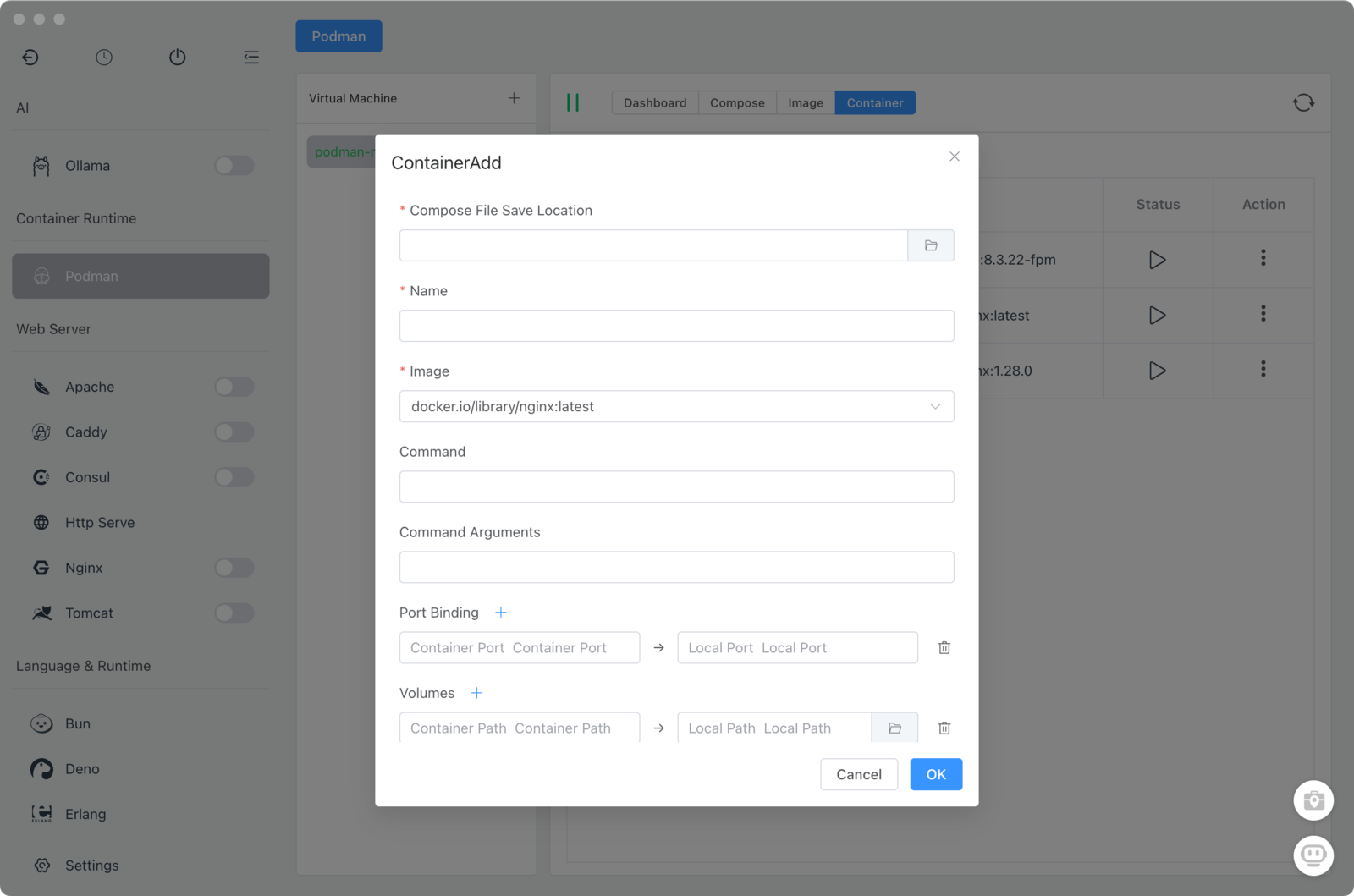Add a new Port Binding row
1354x896 pixels.
pyautogui.click(x=501, y=613)
